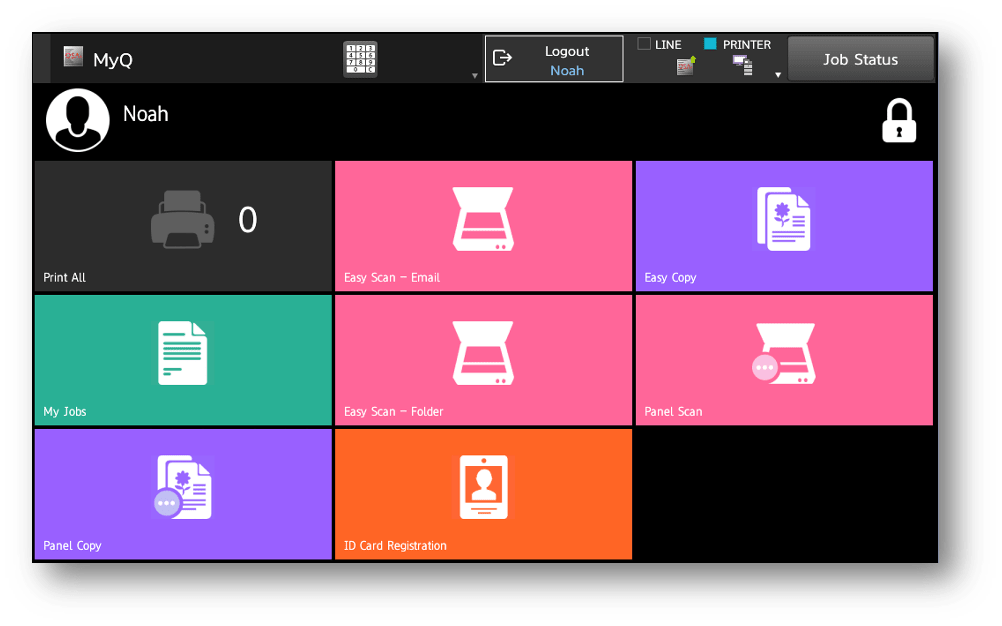
Task: Click the username Noah beside avatar
Action: (x=146, y=114)
